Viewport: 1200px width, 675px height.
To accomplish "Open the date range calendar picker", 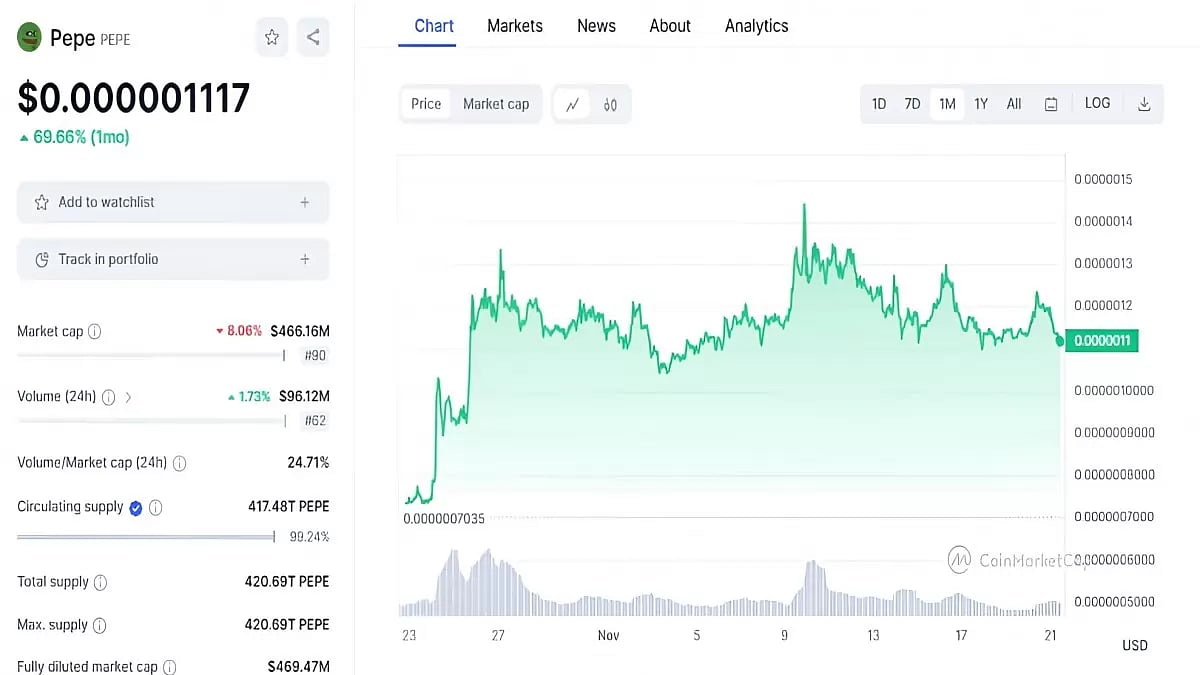I will pos(1051,103).
